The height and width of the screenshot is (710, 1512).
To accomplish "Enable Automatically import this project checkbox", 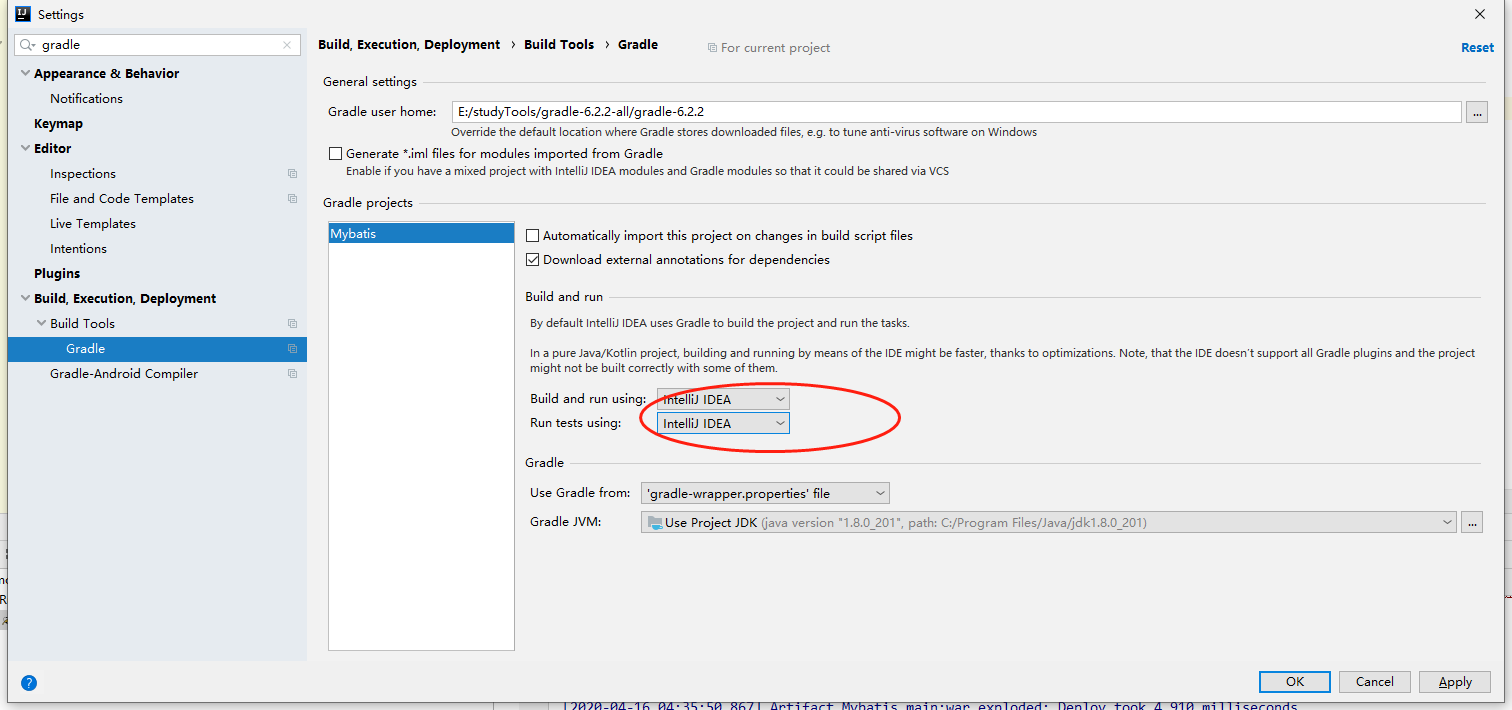I will 533,236.
